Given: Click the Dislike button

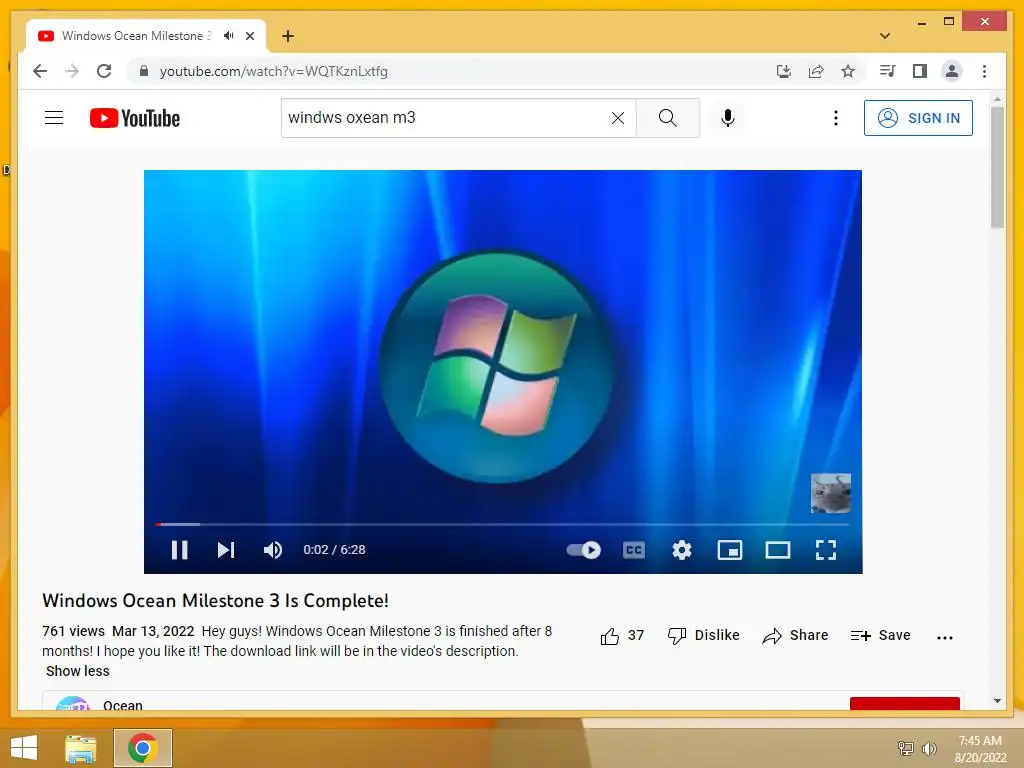Looking at the screenshot, I should point(703,635).
